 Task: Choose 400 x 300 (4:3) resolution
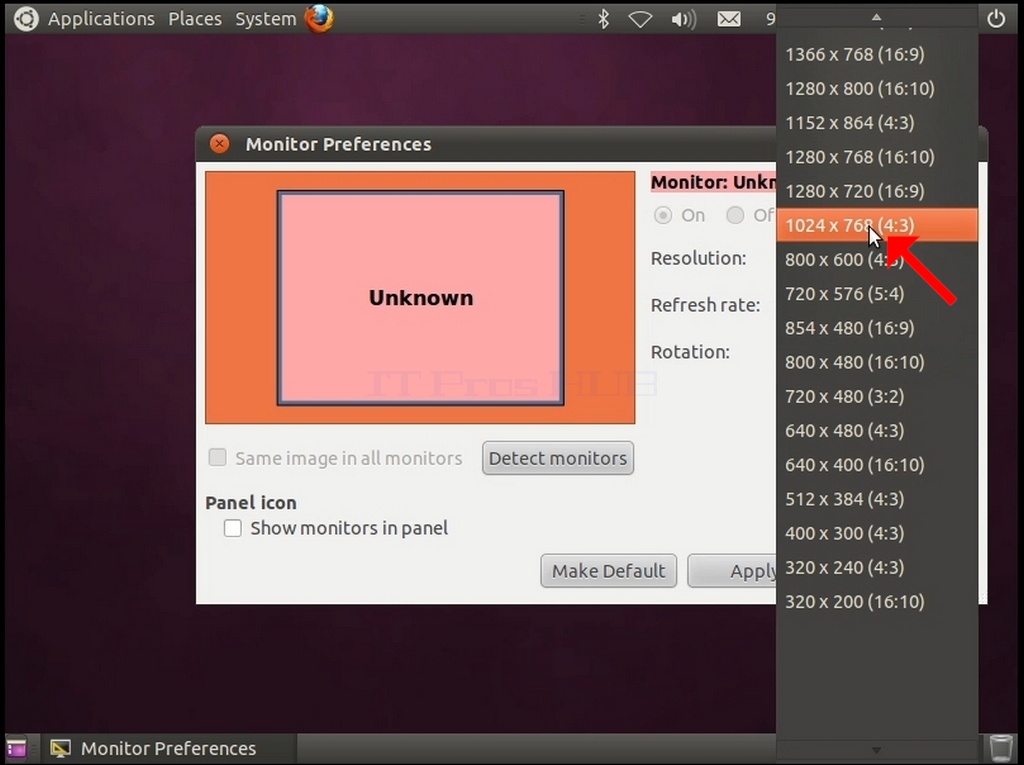pos(877,533)
